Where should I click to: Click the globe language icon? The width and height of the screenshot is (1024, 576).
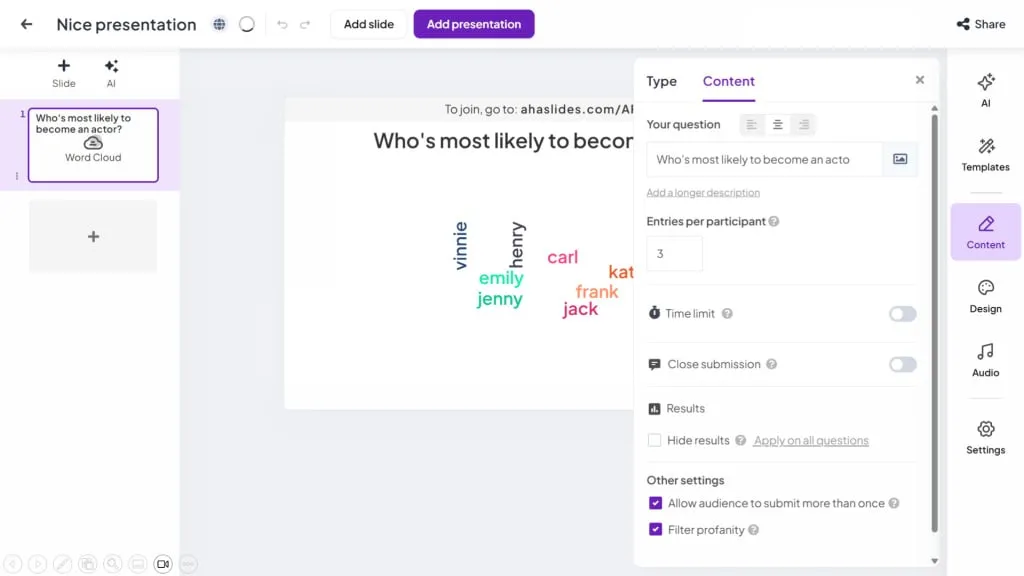click(x=220, y=24)
